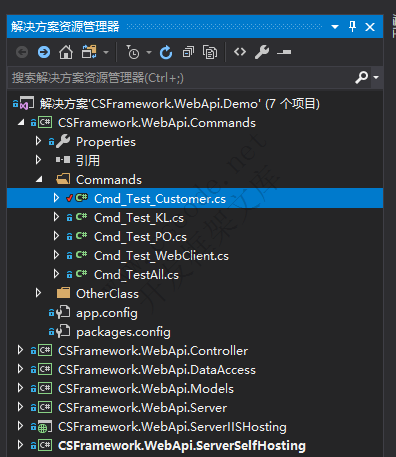Expand the Properties node
396x457 pixels.
pos(38,141)
